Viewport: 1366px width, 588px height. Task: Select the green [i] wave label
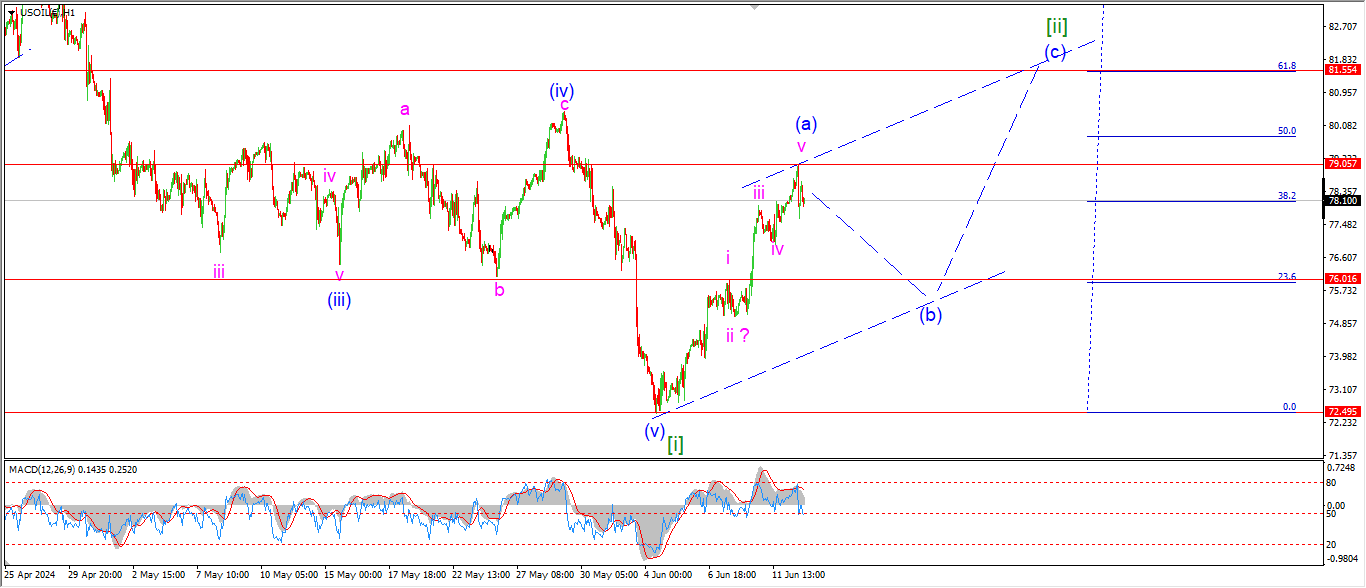[x=676, y=444]
